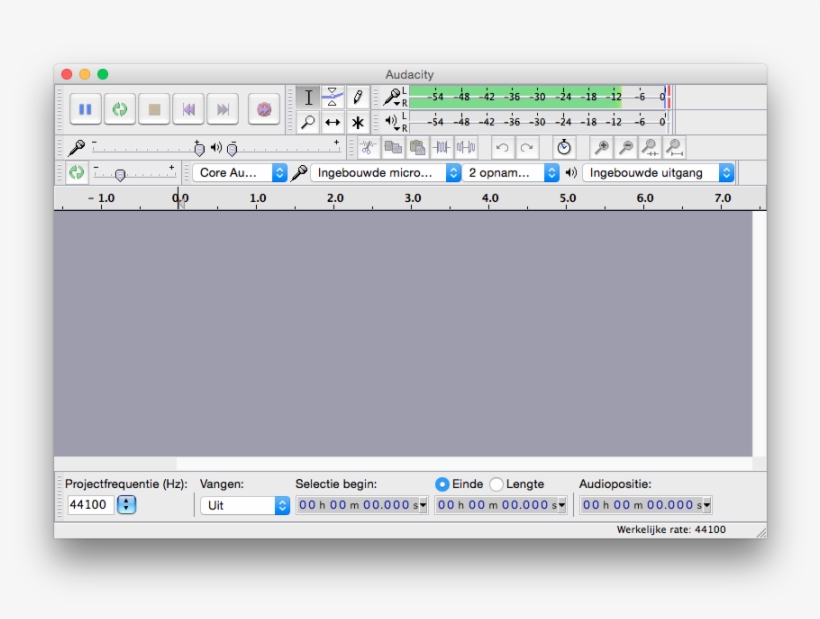Select the Selection tool
This screenshot has width=820, height=619.
[x=309, y=97]
